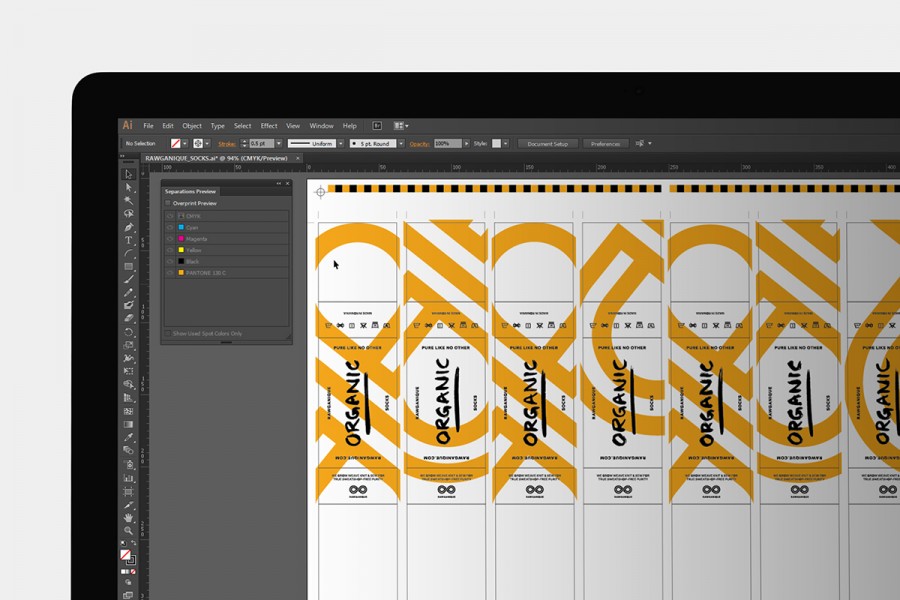
Task: Open the Effect menu
Action: pos(269,126)
